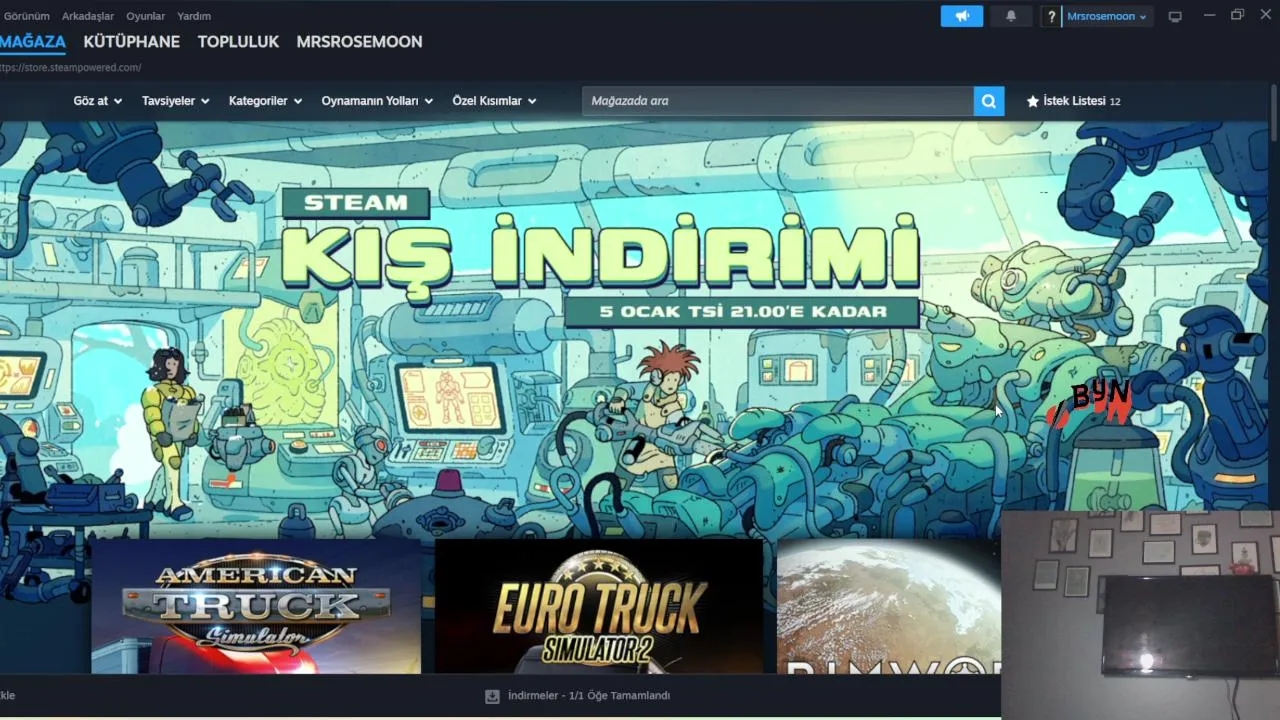1280x720 pixels.
Task: Expand the Tavsiyeler dropdown
Action: tap(176, 101)
